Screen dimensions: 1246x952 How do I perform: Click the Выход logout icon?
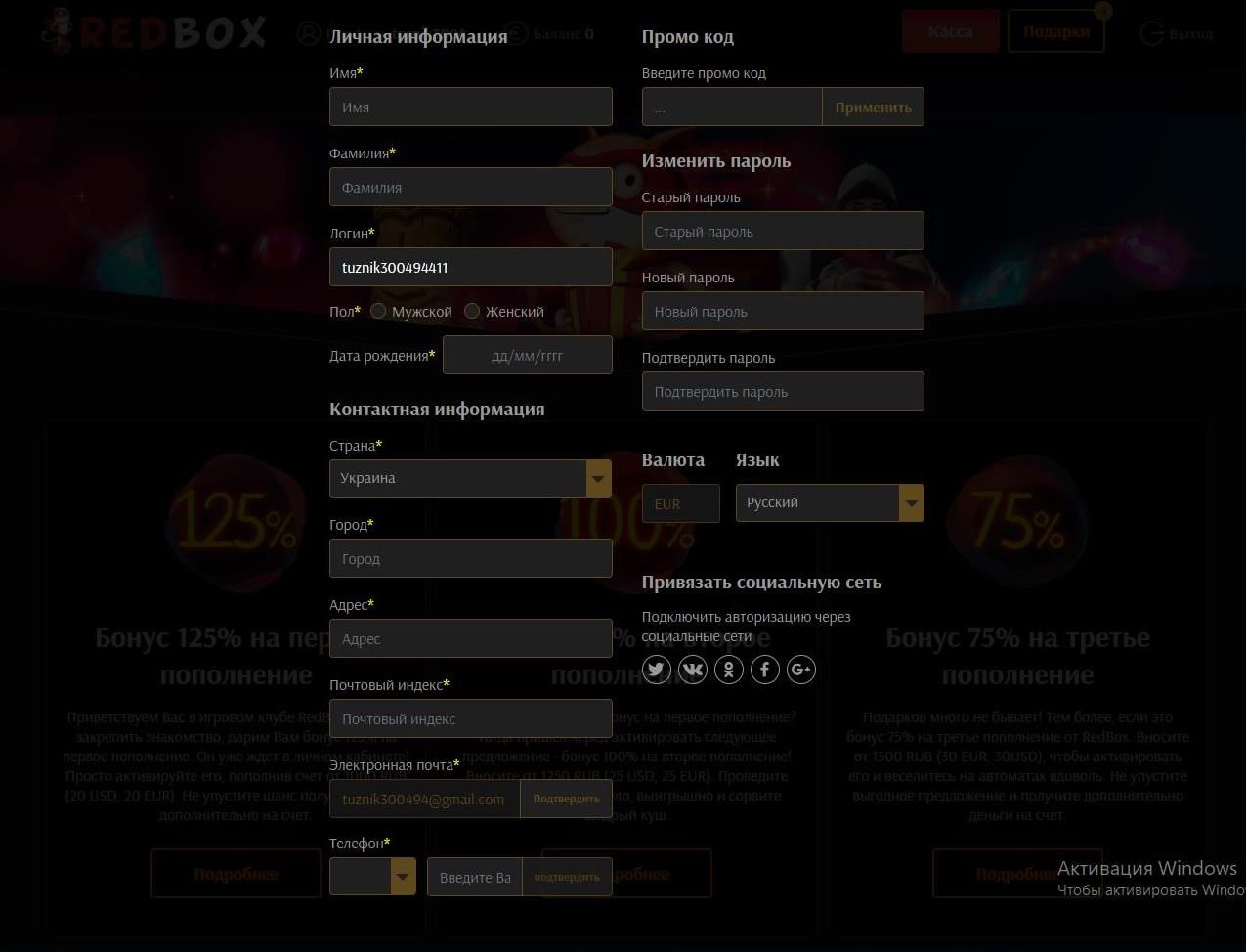pos(1152,33)
